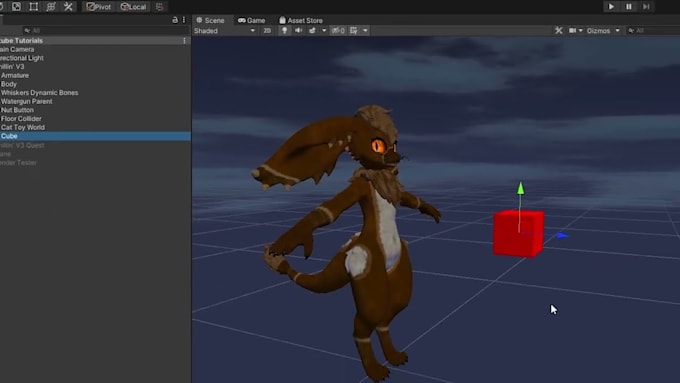Focus the Hierarchy search field
The image size is (680, 383).
106,30
